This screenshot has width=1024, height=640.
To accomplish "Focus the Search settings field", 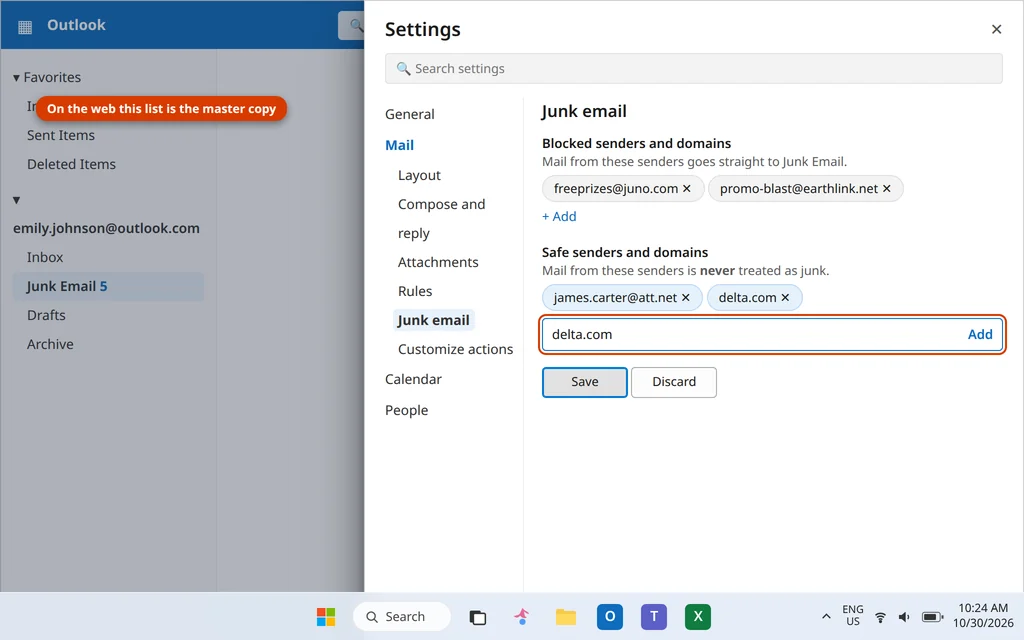I will tap(694, 69).
